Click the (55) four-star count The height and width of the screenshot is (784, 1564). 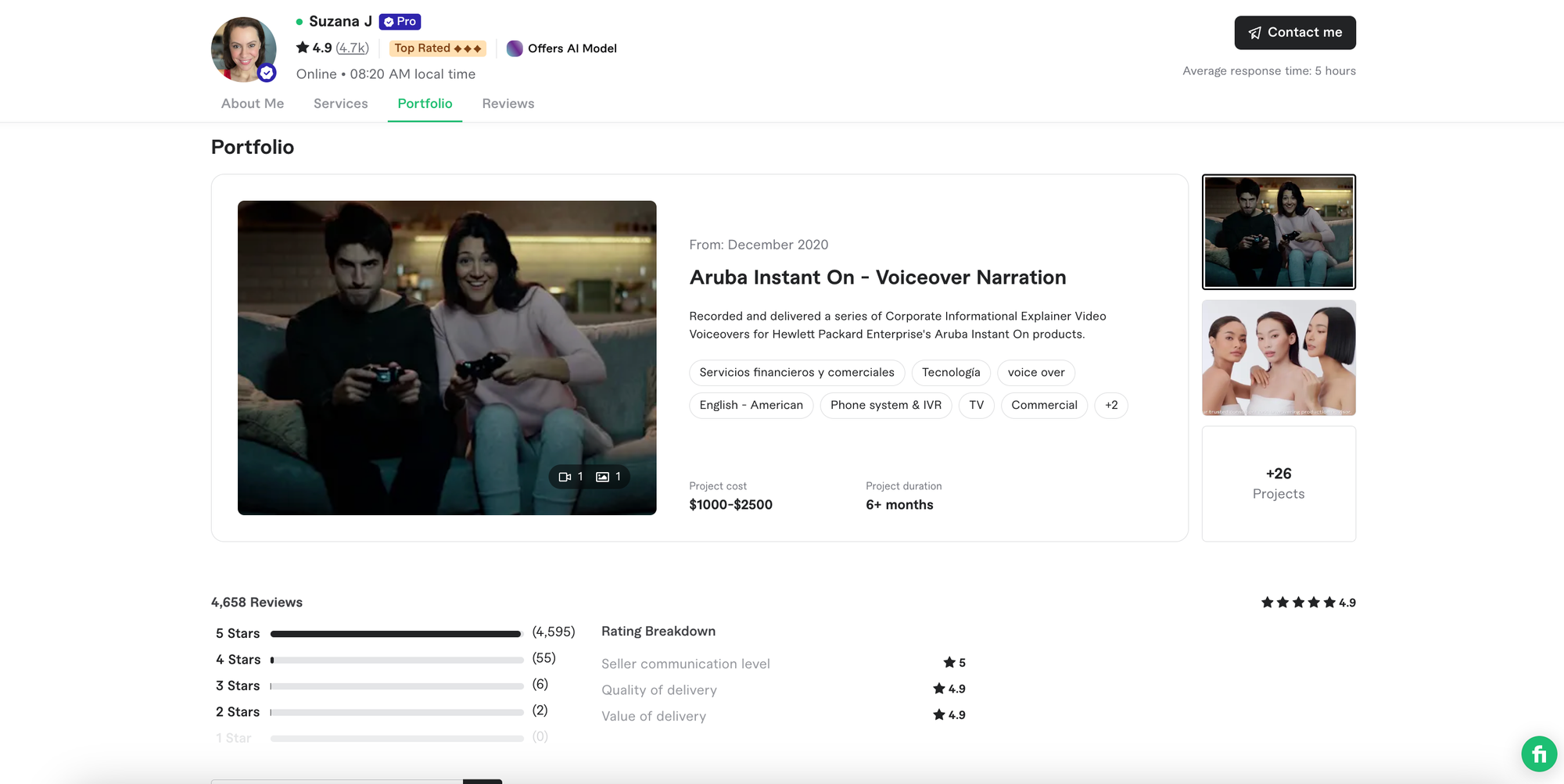544,658
